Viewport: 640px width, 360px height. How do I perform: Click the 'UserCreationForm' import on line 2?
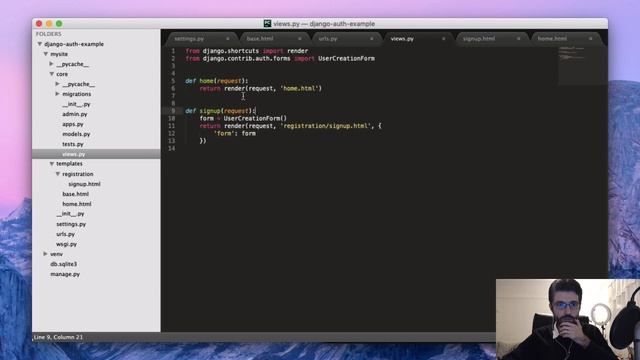[x=346, y=58]
